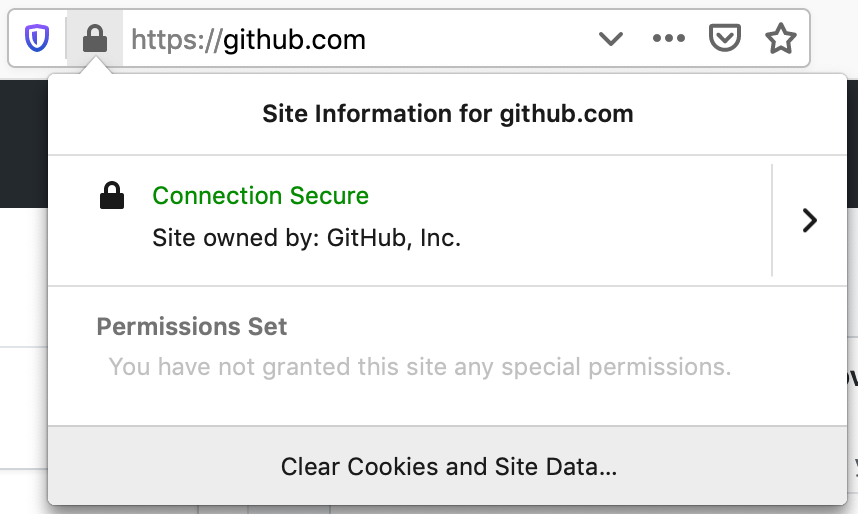Click the 'Site Information for github.com' header

tap(448, 114)
